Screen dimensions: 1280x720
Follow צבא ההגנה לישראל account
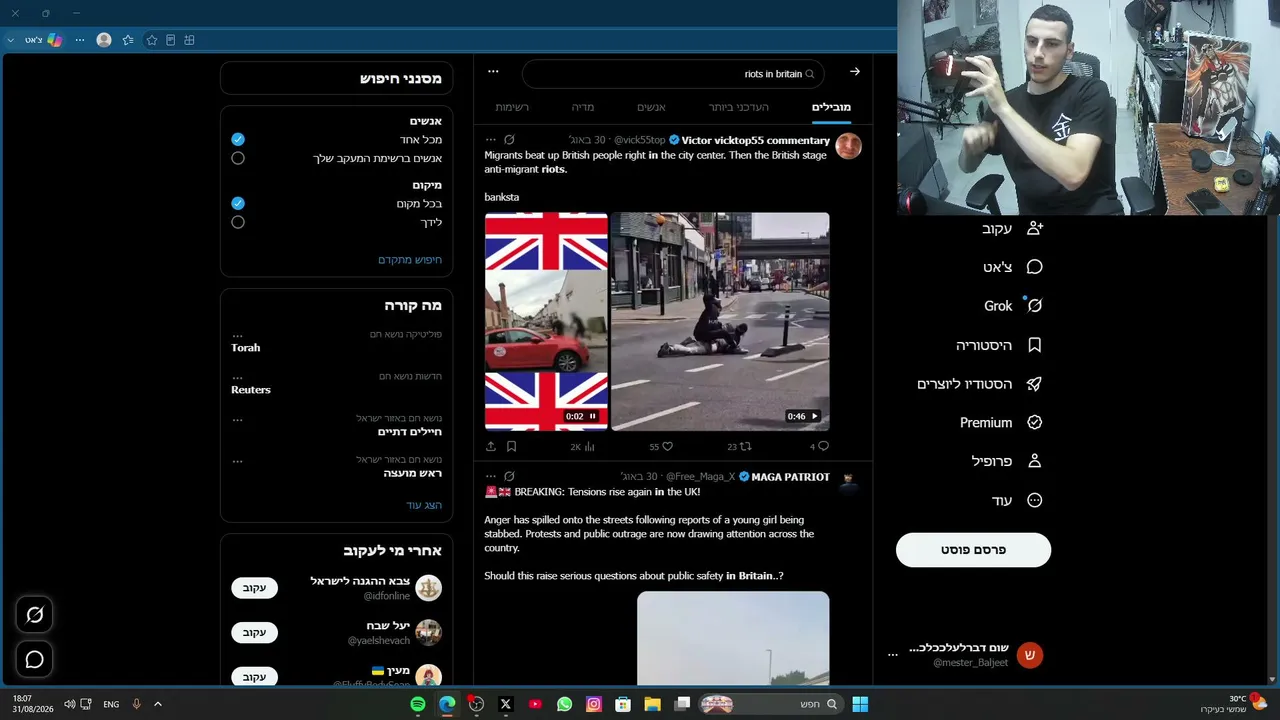click(255, 588)
